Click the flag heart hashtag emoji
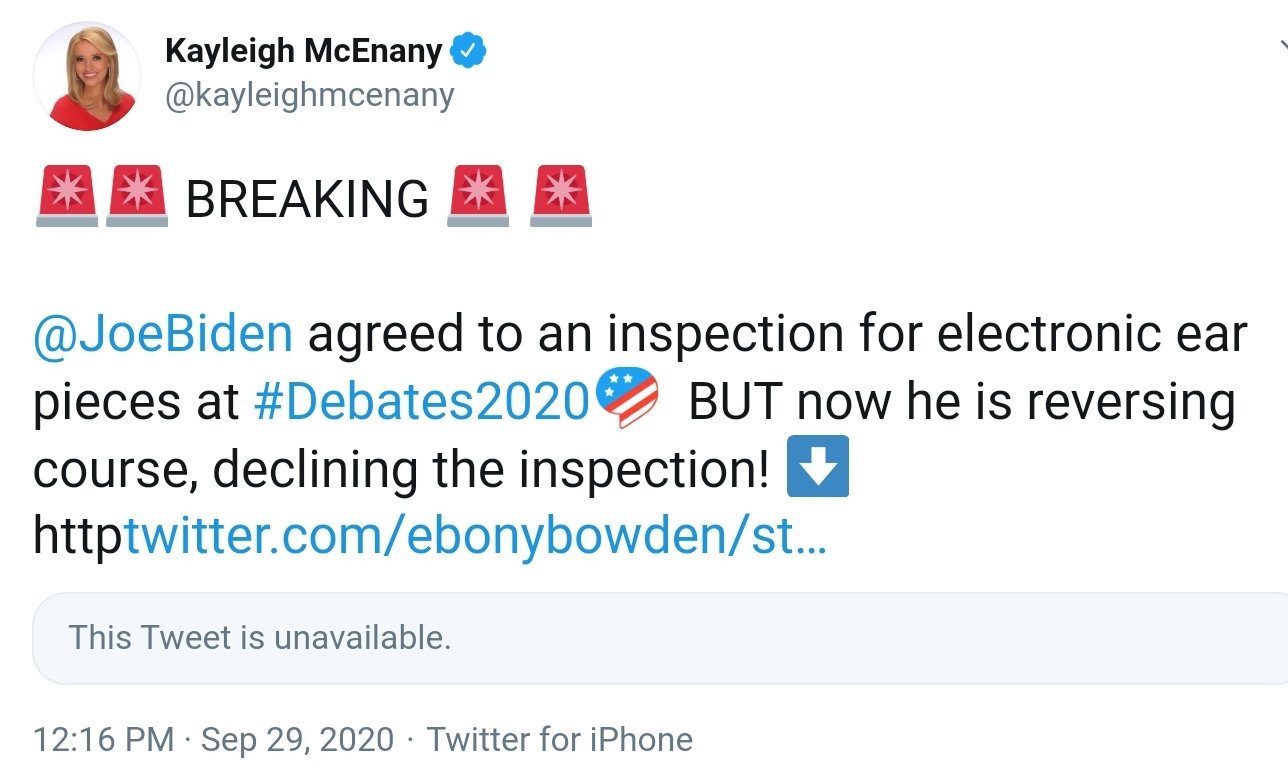The image size is (1288, 782). [627, 399]
